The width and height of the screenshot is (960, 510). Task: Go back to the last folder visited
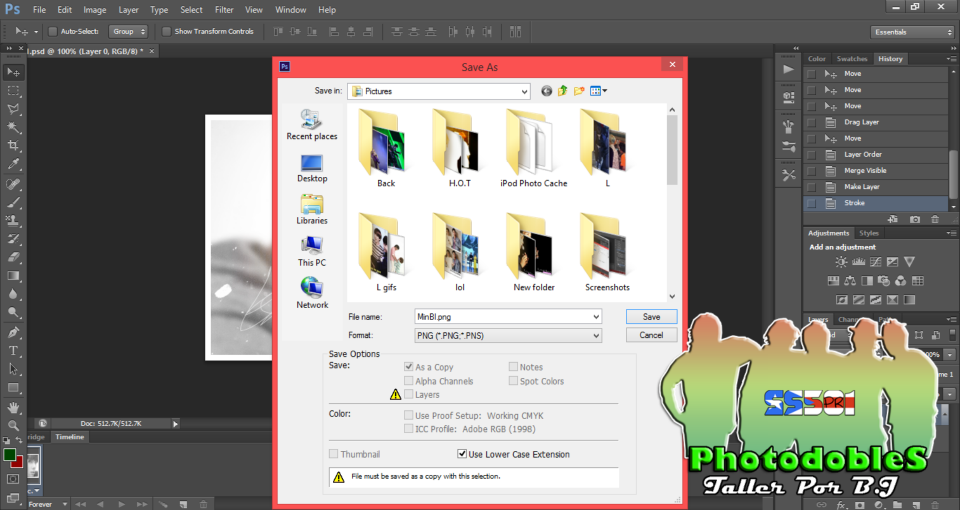pos(546,91)
